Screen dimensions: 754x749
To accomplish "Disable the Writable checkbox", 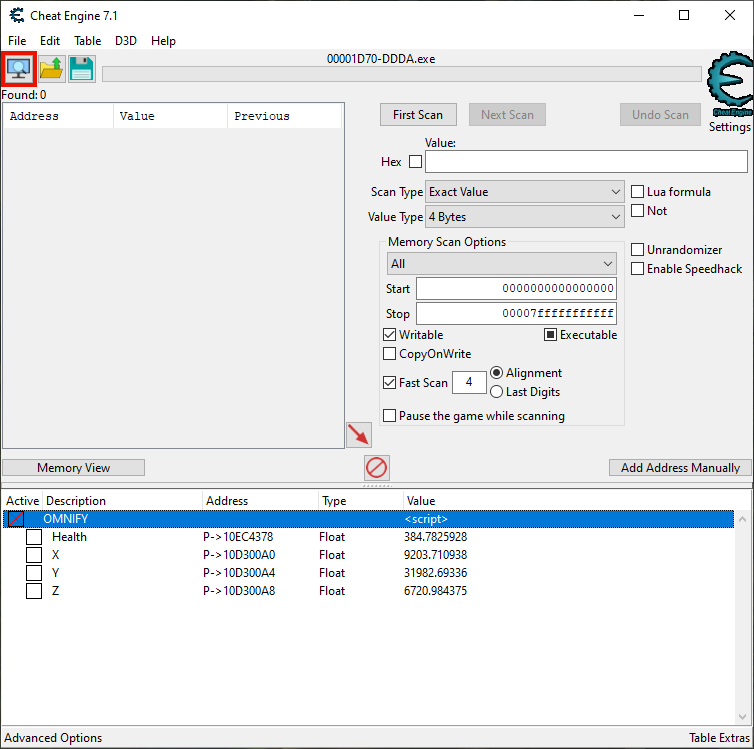I will click(x=390, y=335).
